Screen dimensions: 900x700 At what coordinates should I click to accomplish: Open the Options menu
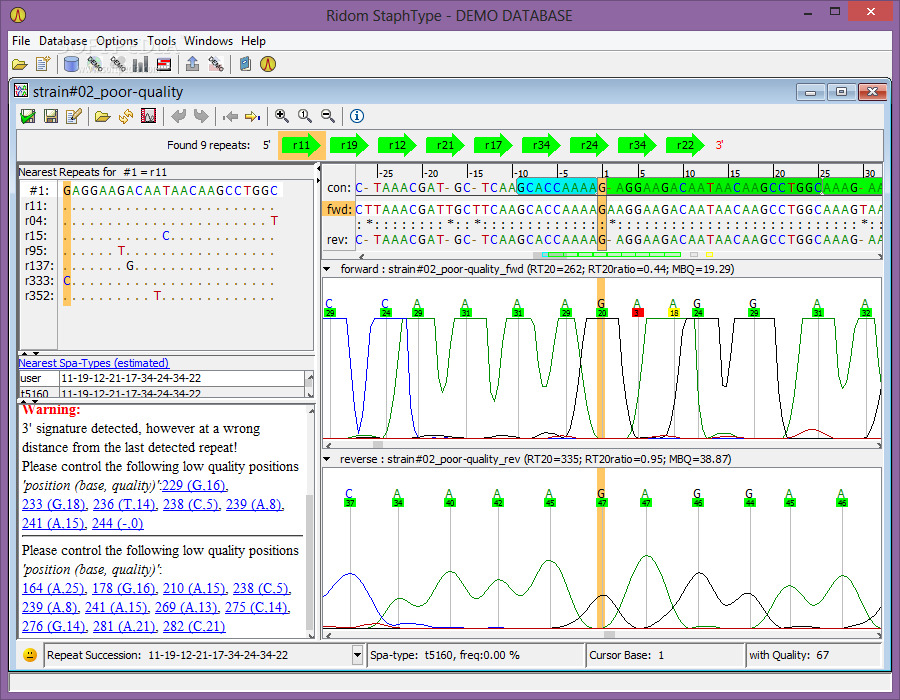117,41
